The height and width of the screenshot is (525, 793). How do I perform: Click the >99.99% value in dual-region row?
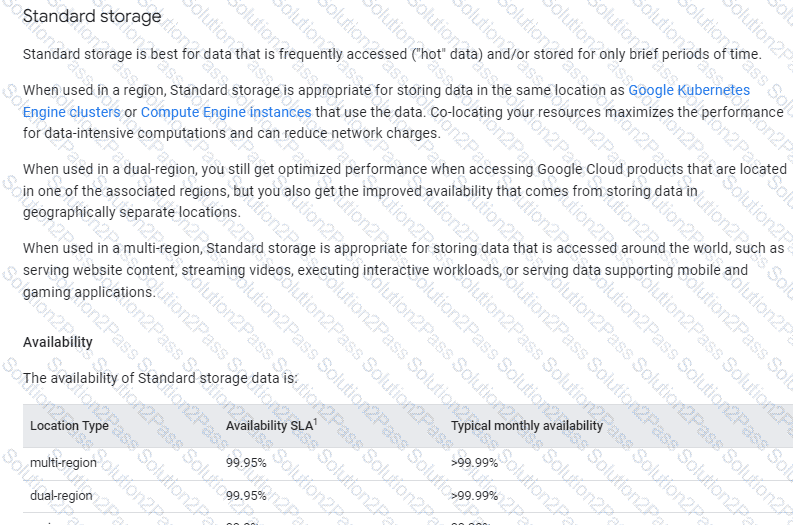tap(474, 496)
